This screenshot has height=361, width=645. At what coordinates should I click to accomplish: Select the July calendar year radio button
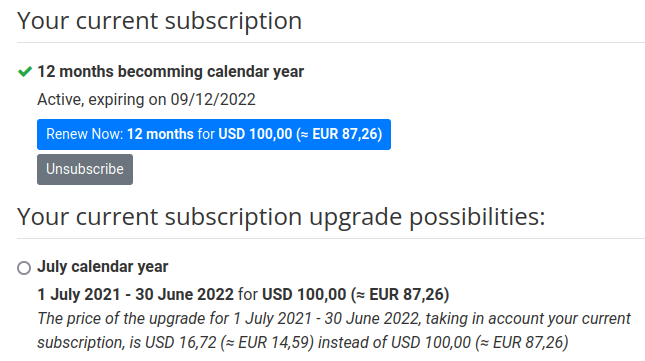[x=24, y=268]
